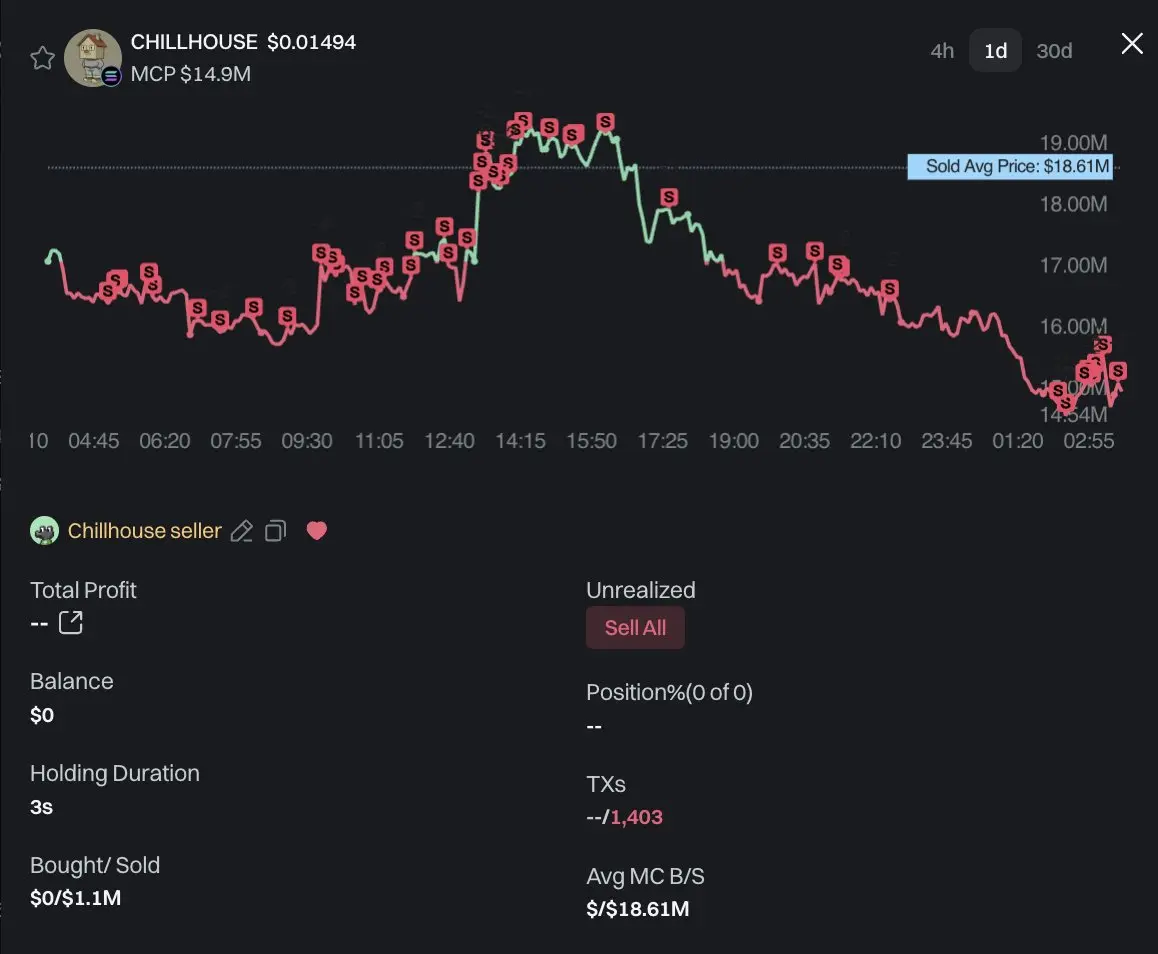The image size is (1158, 954).
Task: Click the sell marker above 22:10
Action: (x=890, y=289)
